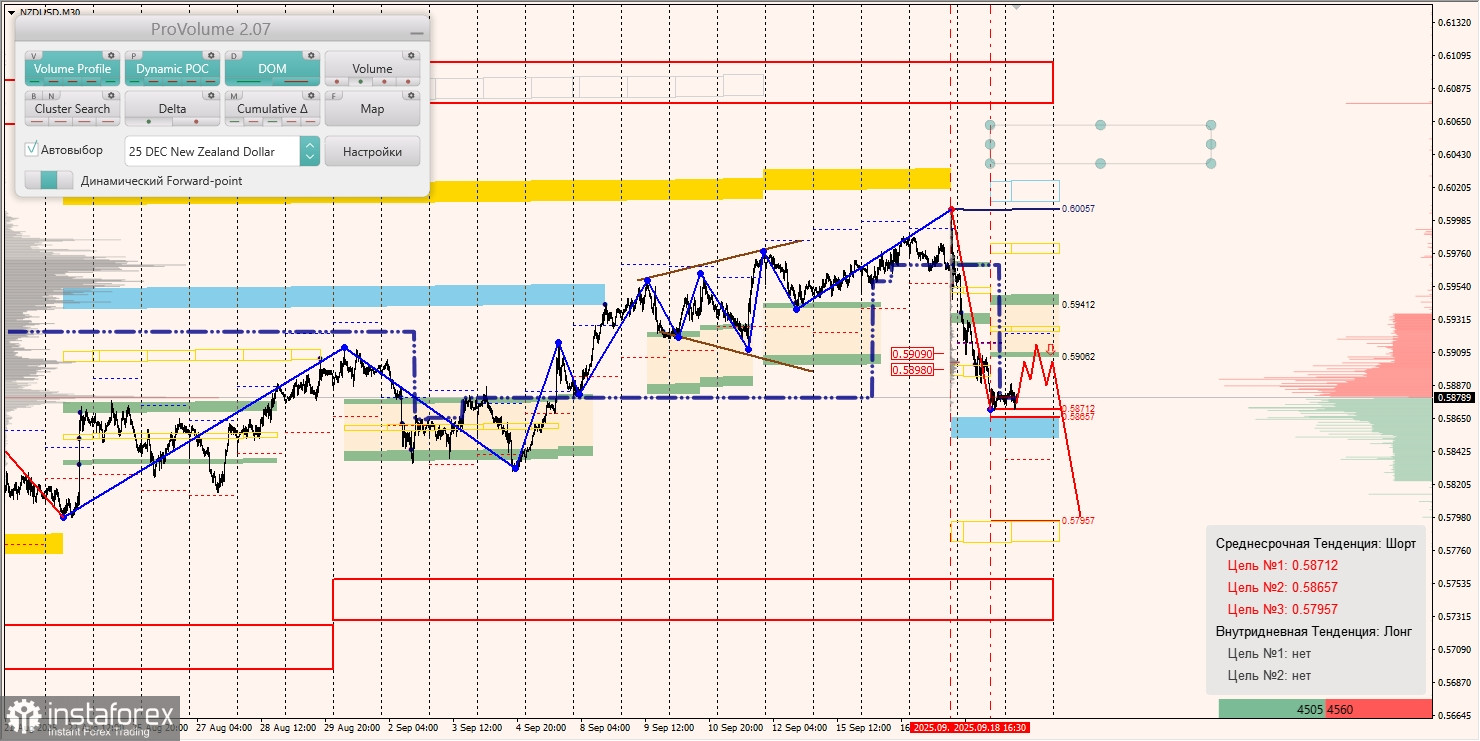Uncheck the Автовыбор checkbox
The height and width of the screenshot is (741, 1480).
(x=31, y=149)
